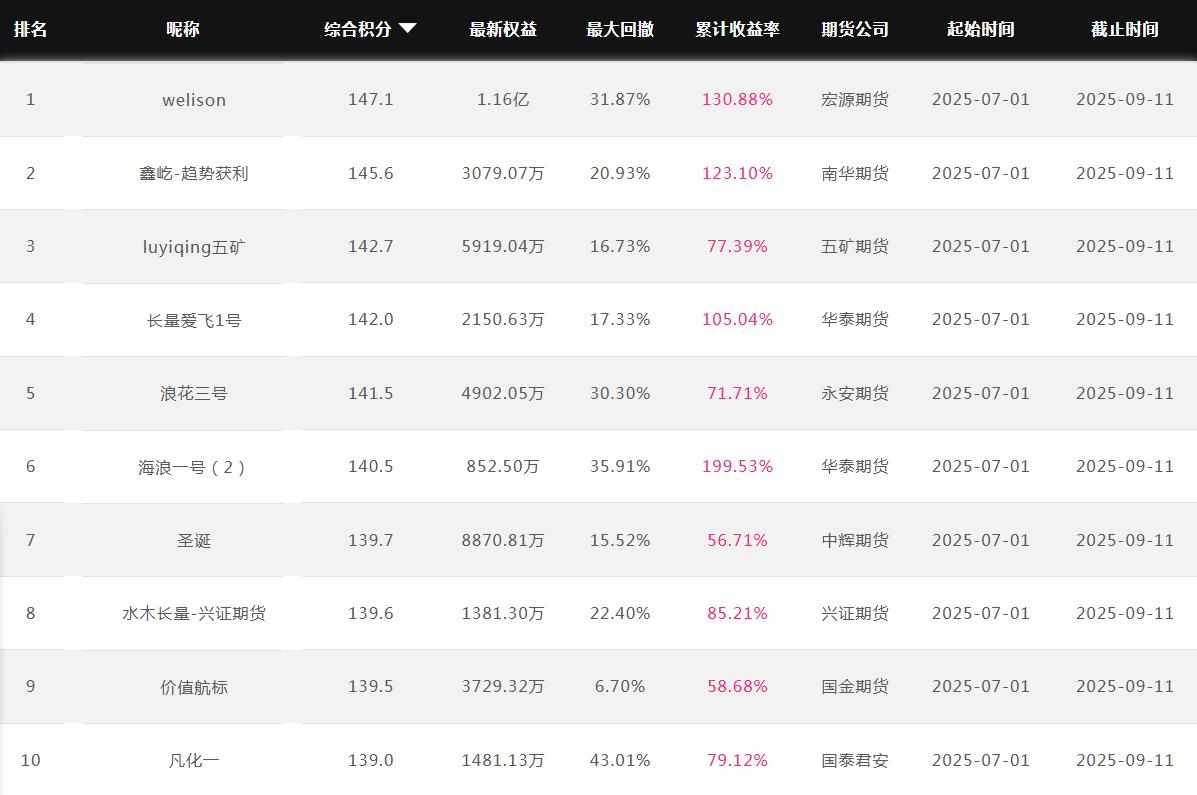Click the 199.53% cumulative return value

tap(737, 467)
